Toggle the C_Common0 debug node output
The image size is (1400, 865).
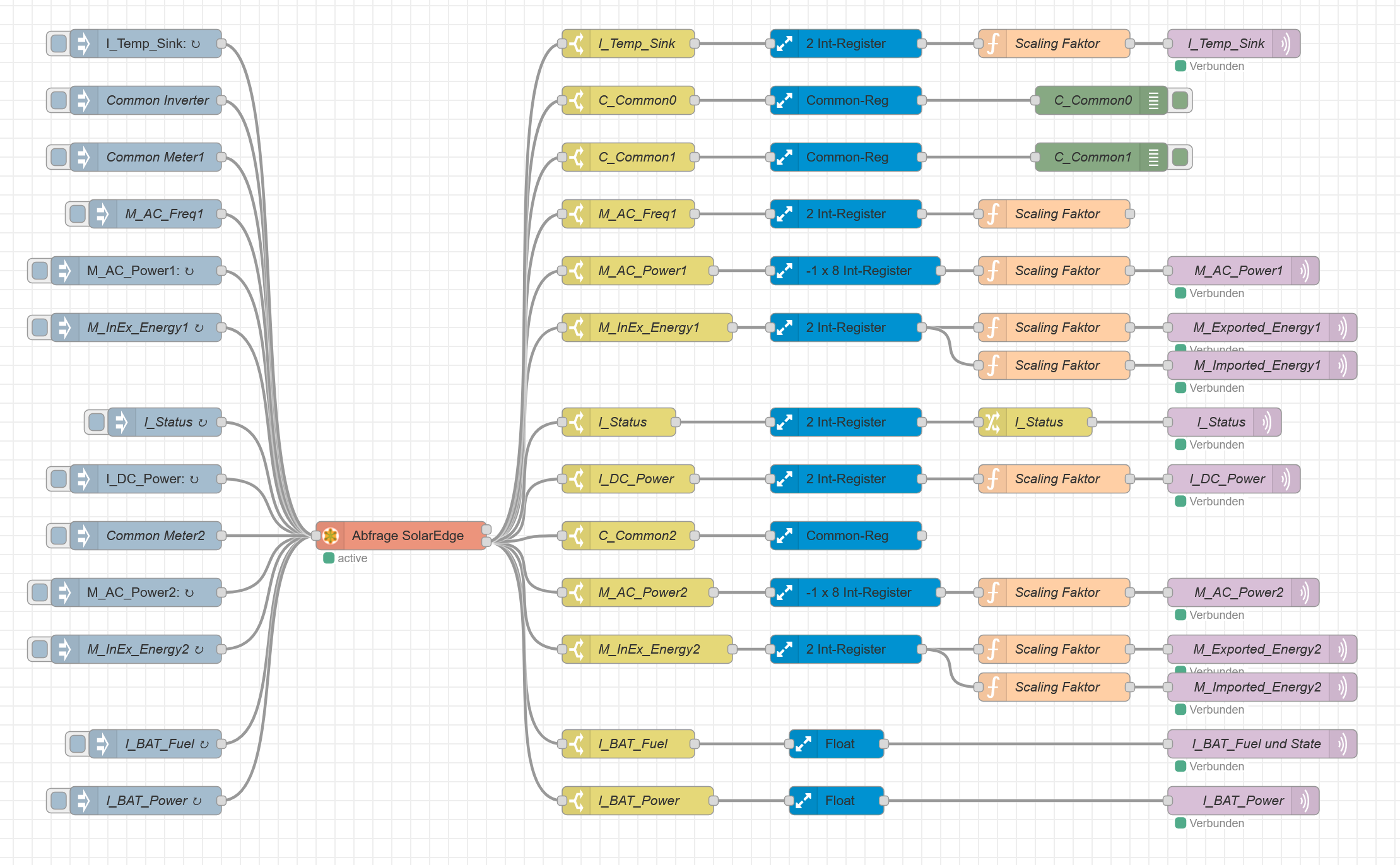pyautogui.click(x=1180, y=100)
